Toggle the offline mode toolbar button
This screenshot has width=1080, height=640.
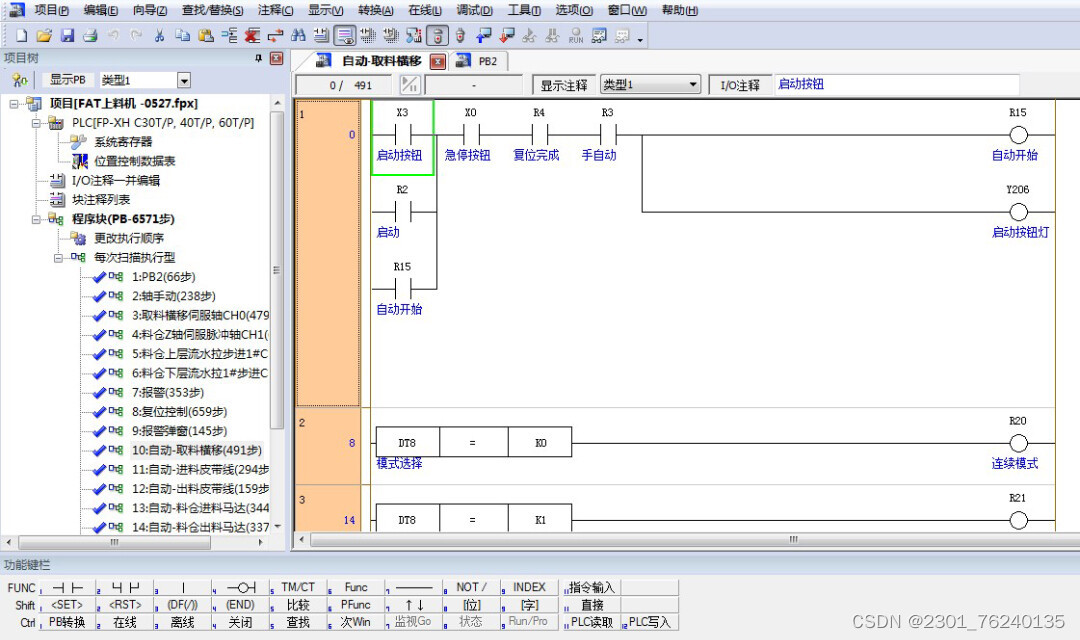[437, 35]
